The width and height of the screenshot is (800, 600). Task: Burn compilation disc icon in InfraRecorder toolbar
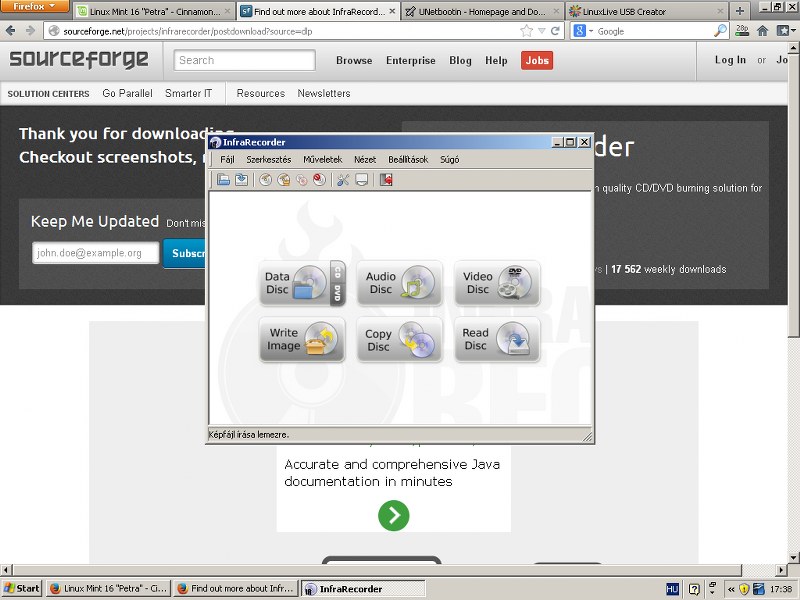(x=265, y=180)
